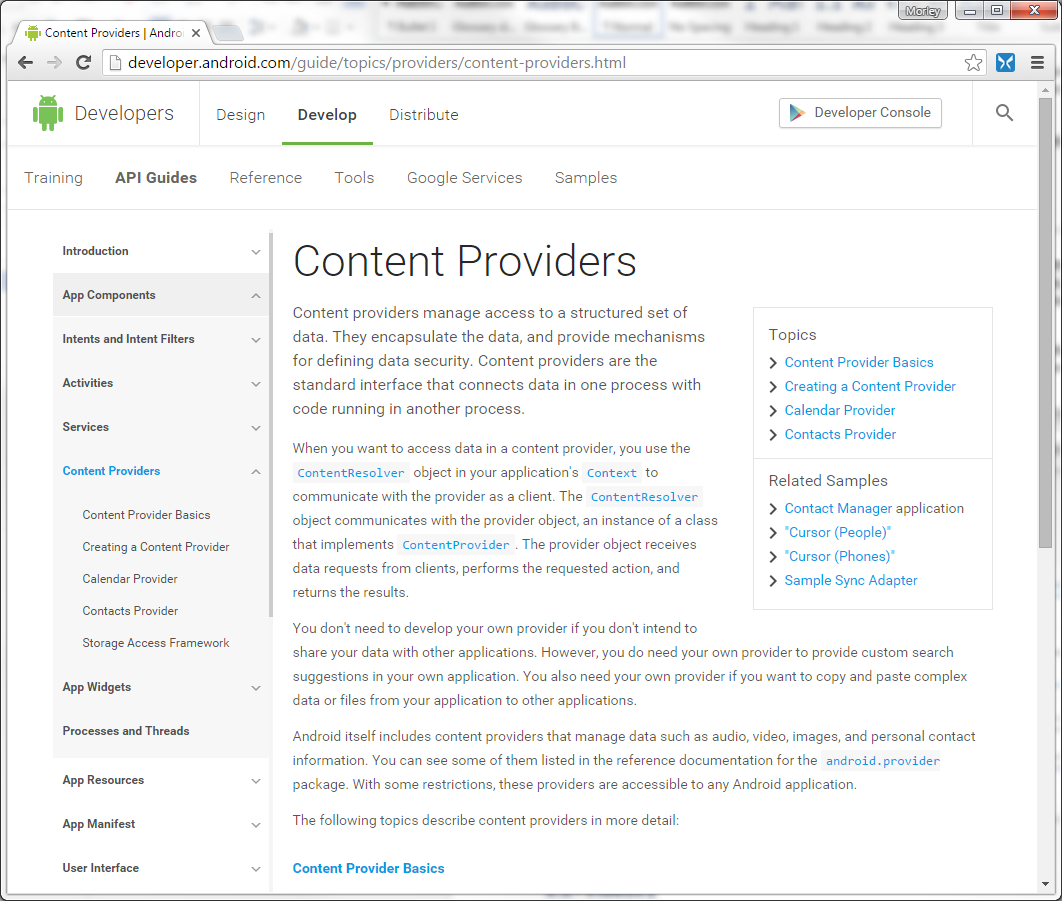Bookmark this page with the star icon
This screenshot has width=1062, height=901.
[x=973, y=62]
